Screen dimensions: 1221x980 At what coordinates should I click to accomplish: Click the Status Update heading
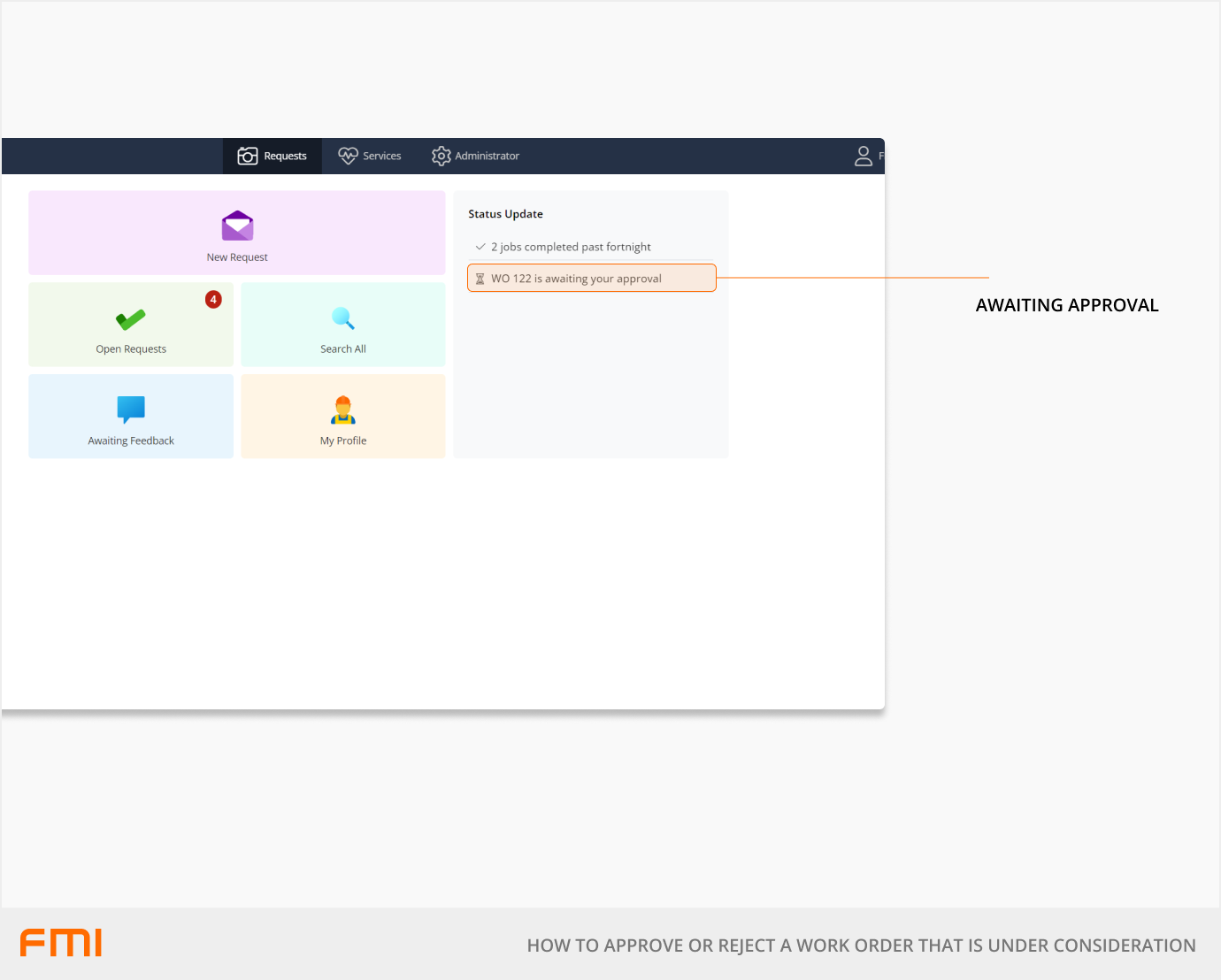point(505,214)
